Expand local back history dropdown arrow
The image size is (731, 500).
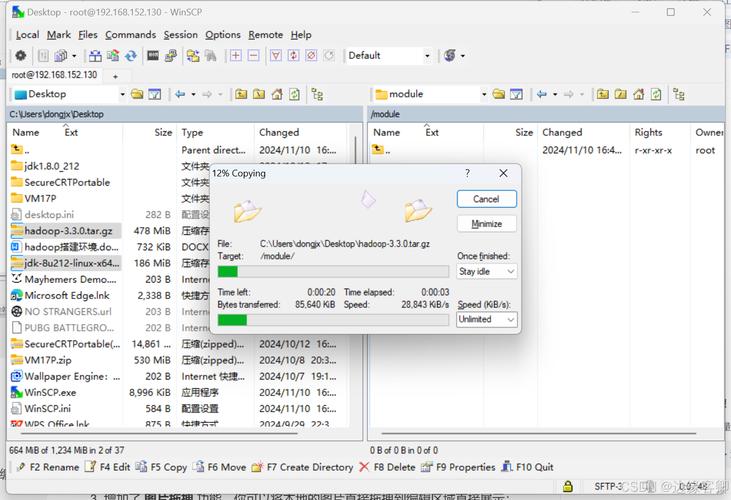193,94
